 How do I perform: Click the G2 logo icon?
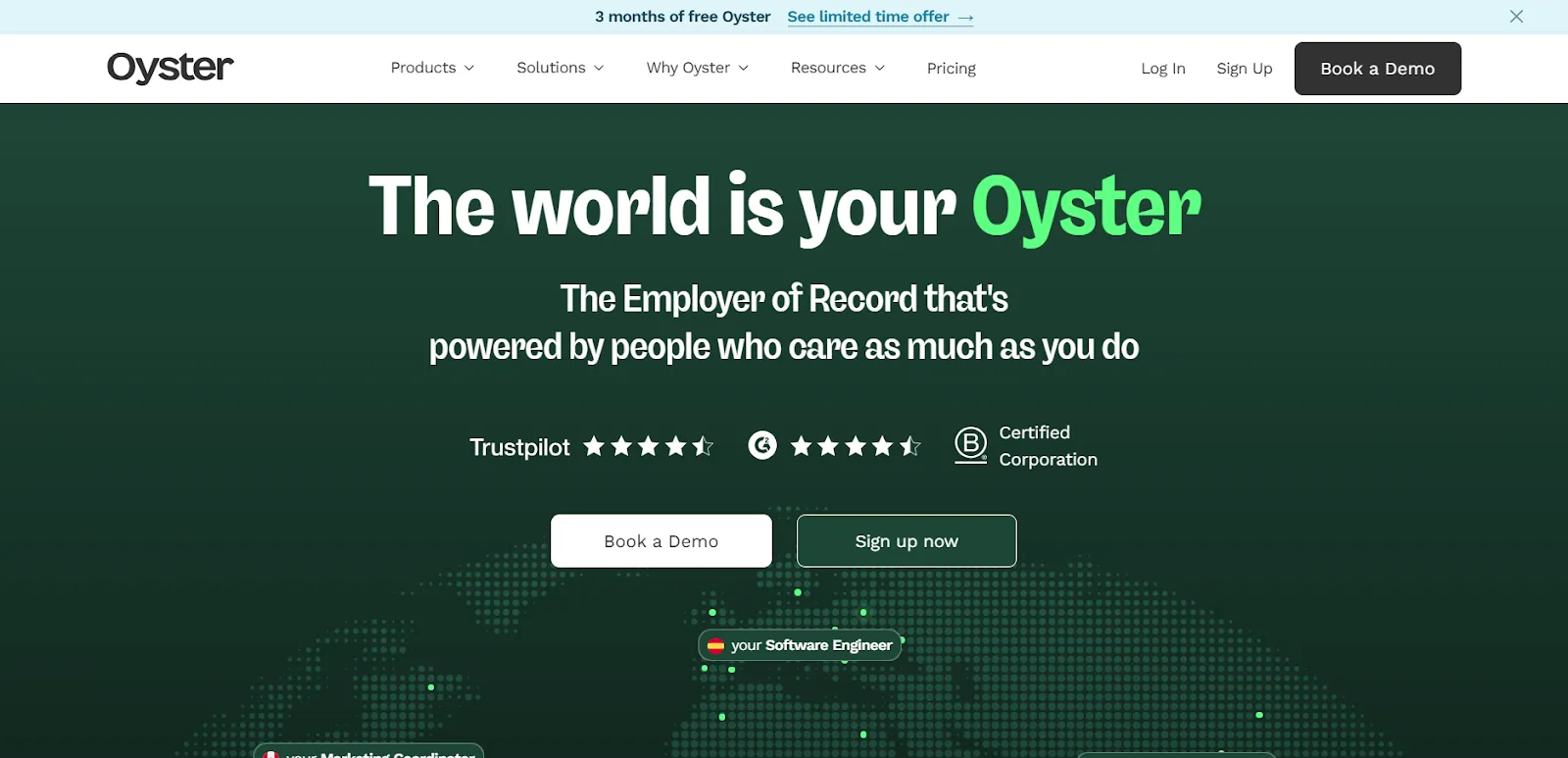tap(762, 445)
